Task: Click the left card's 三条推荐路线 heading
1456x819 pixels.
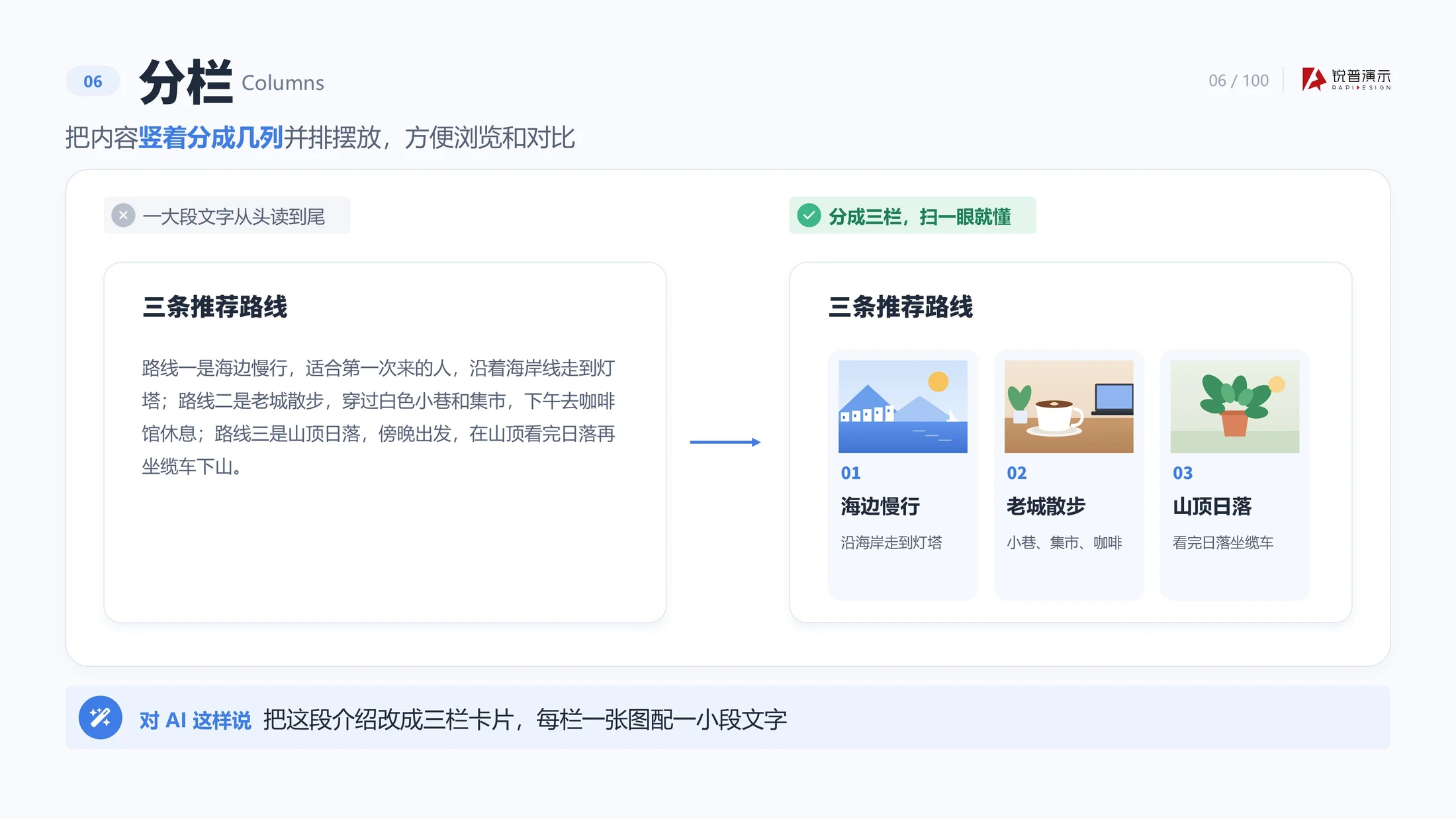Action: [x=215, y=307]
